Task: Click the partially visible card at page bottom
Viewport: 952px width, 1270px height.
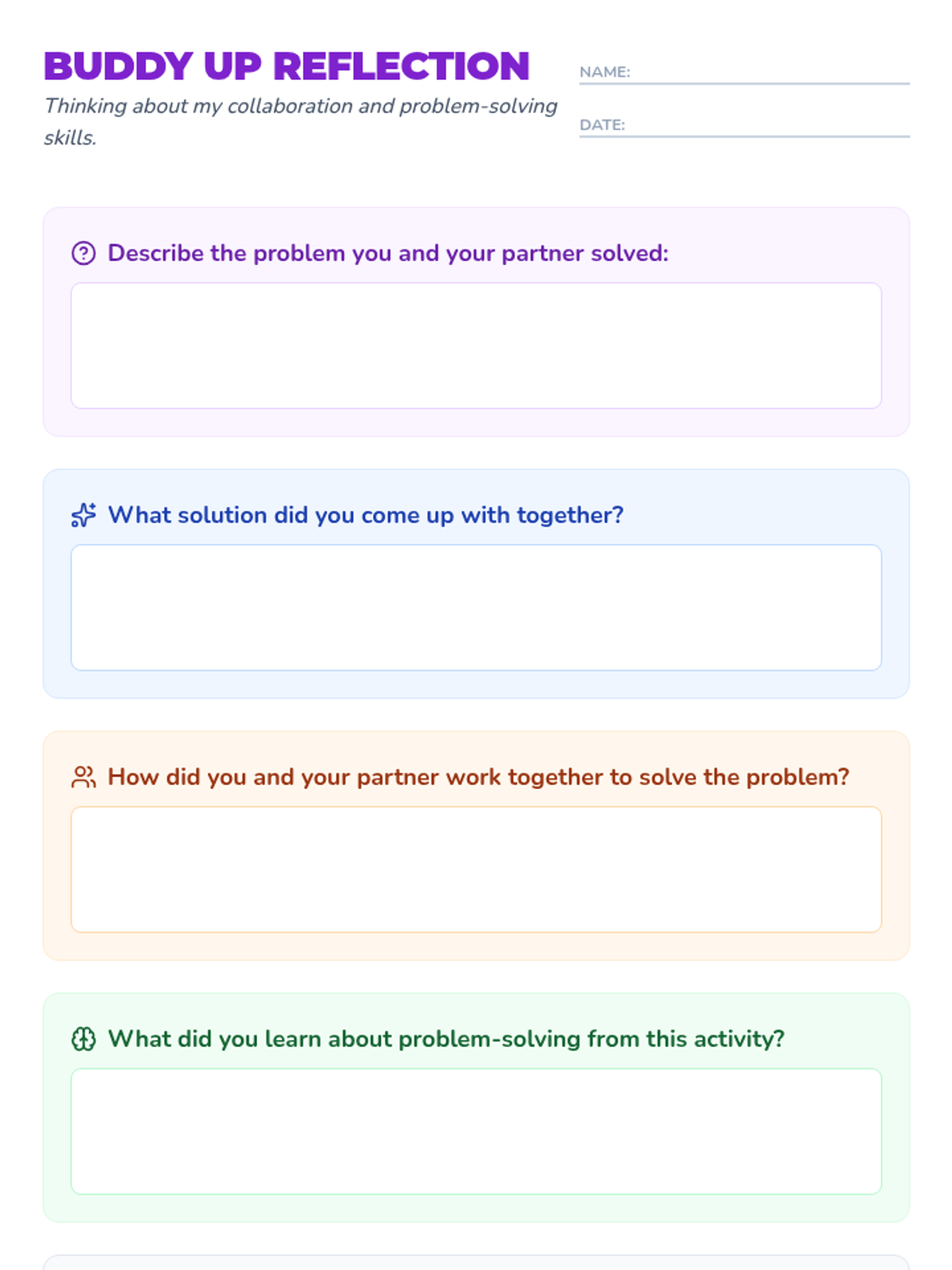Action: (x=476, y=1262)
